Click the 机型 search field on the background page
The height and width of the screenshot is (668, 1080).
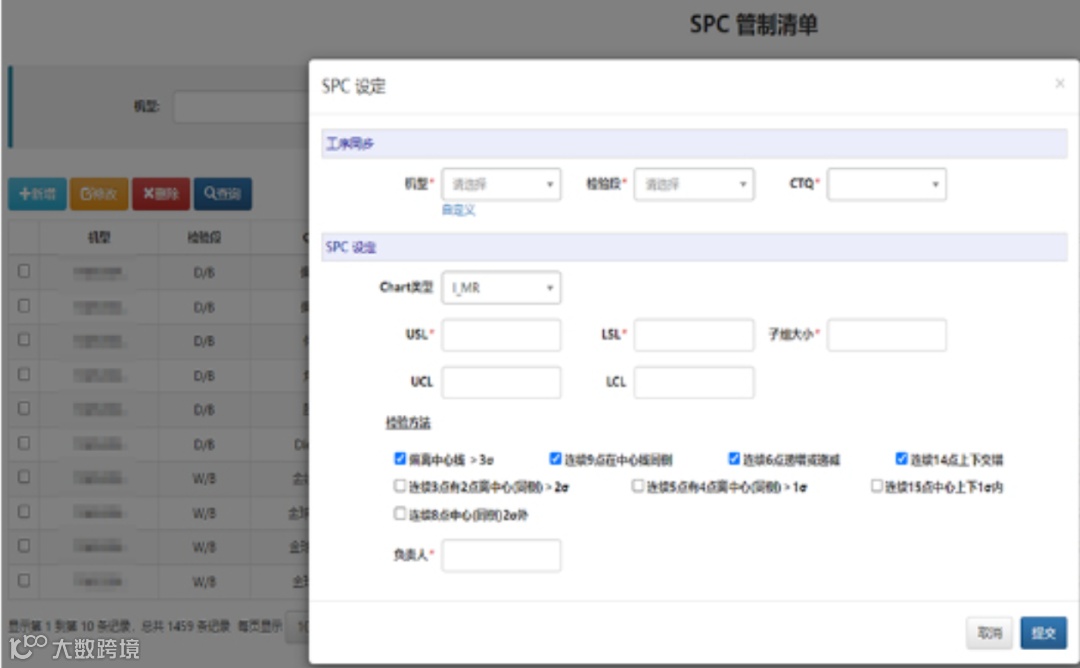pyautogui.click(x=241, y=107)
